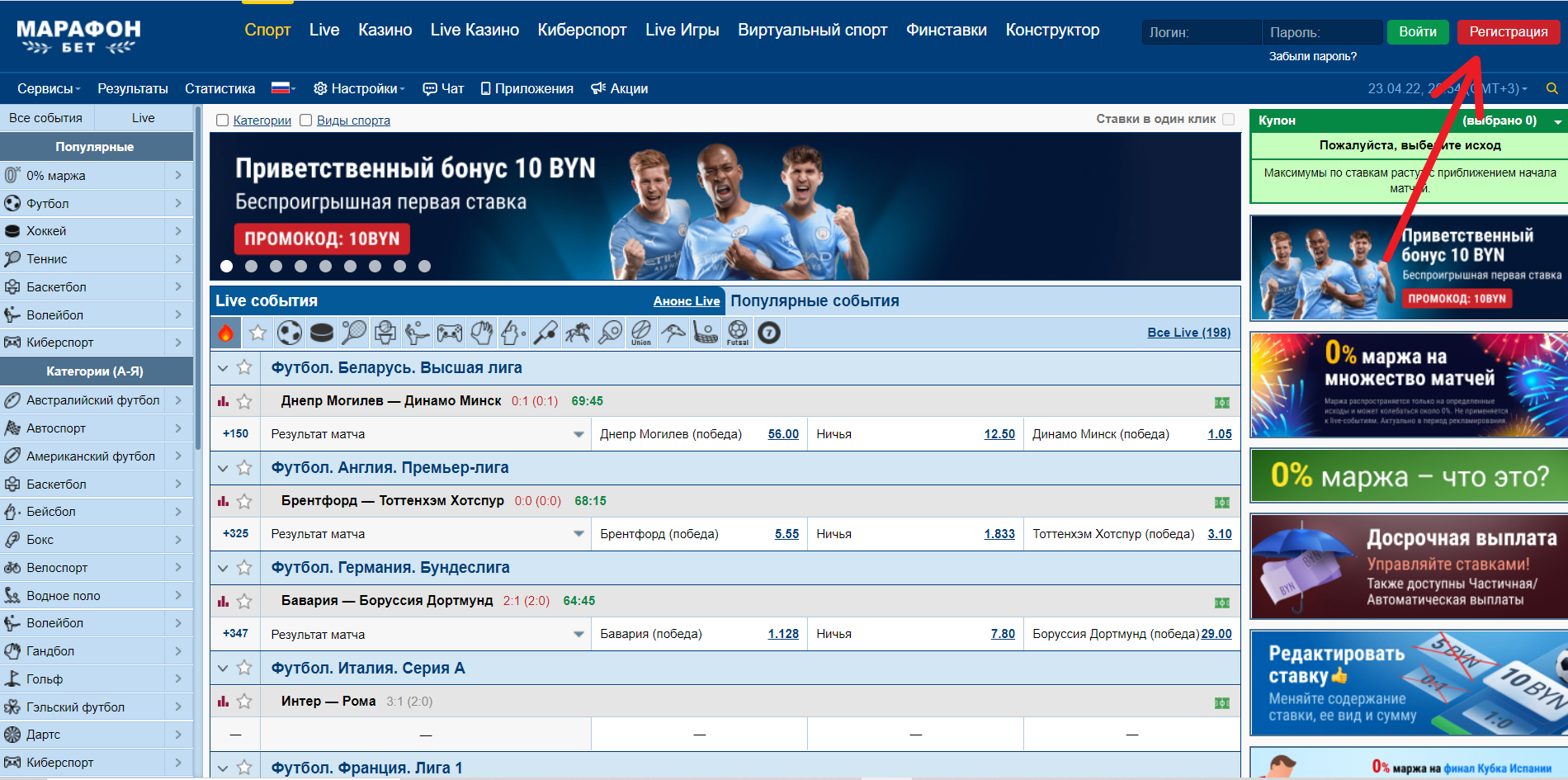
Task: Star the Бавария — Боруссия Дортмунд match
Action: [x=244, y=601]
